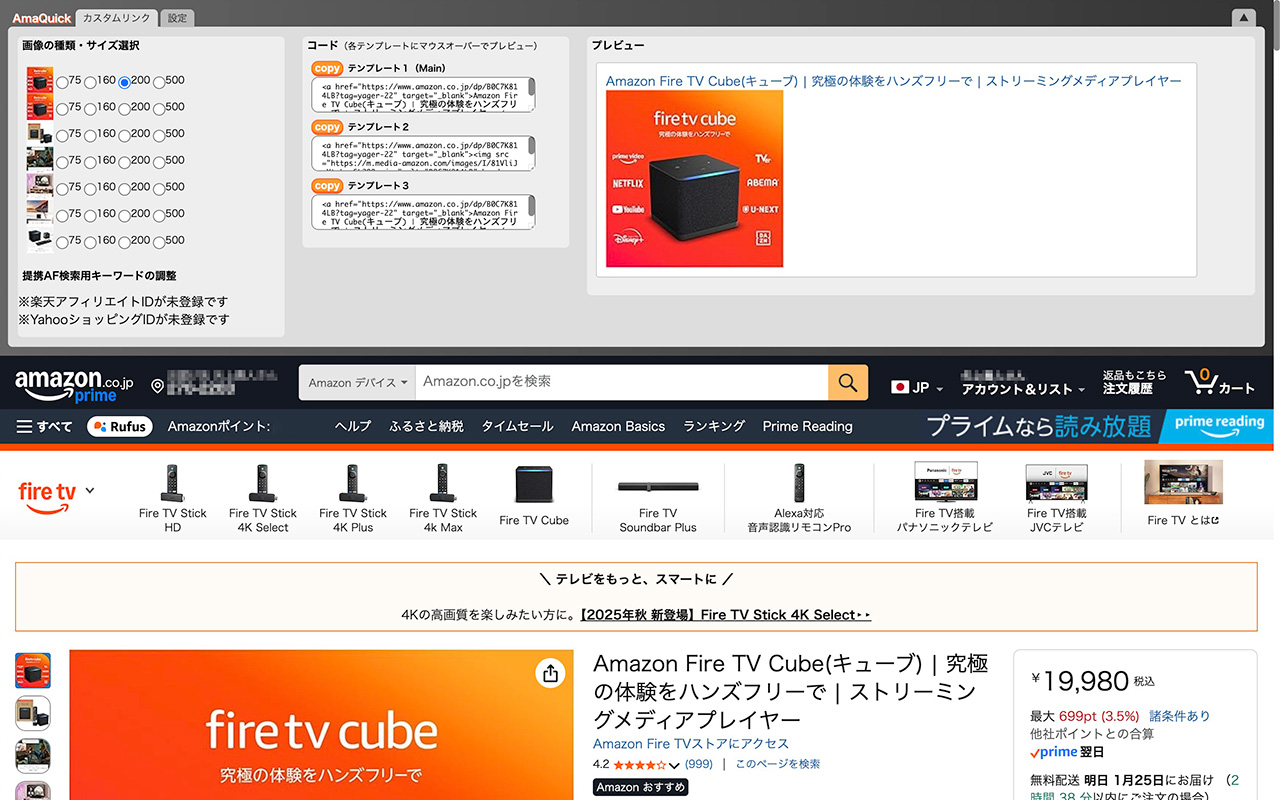Open the Amazon デバイス search category dropdown
Image resolution: width=1280 pixels, height=800 pixels.
(x=357, y=383)
